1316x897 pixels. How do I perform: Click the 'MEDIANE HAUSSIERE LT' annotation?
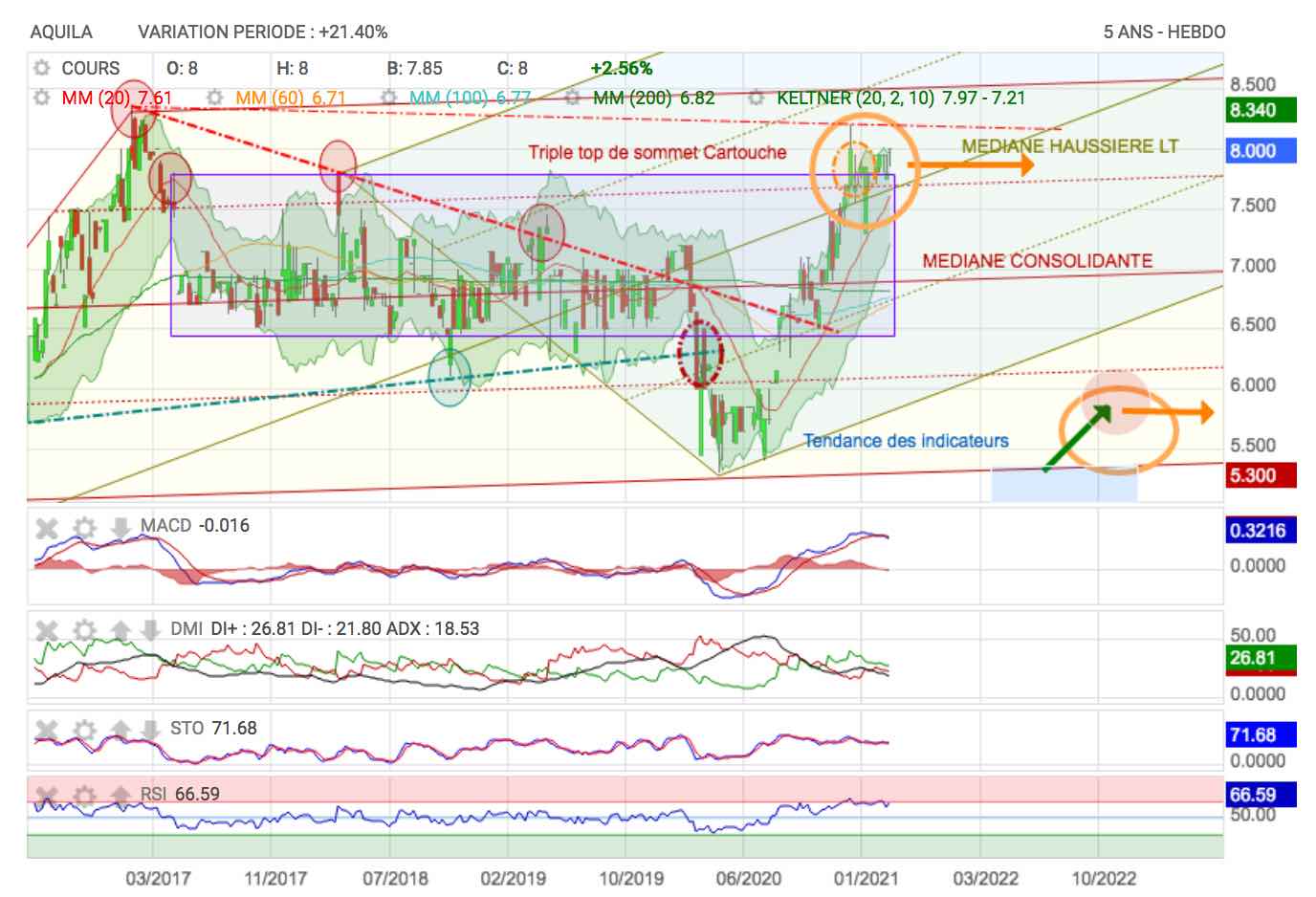coord(1070,146)
